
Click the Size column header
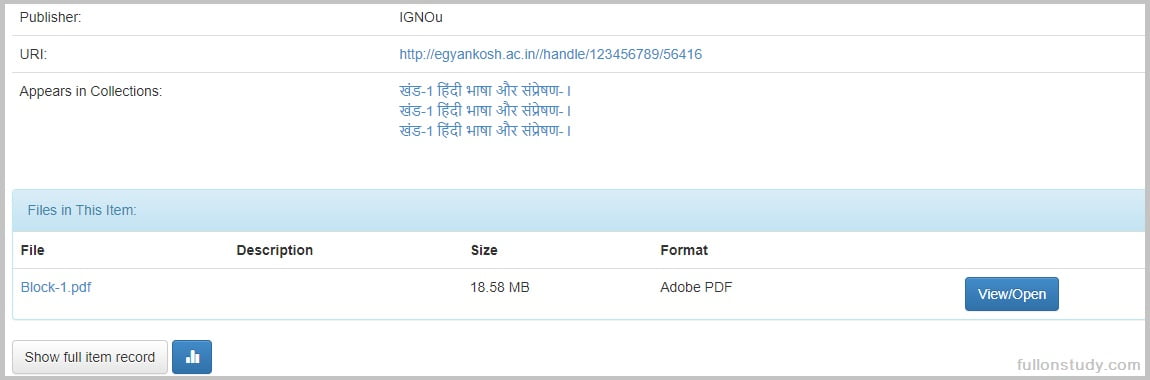pos(484,250)
